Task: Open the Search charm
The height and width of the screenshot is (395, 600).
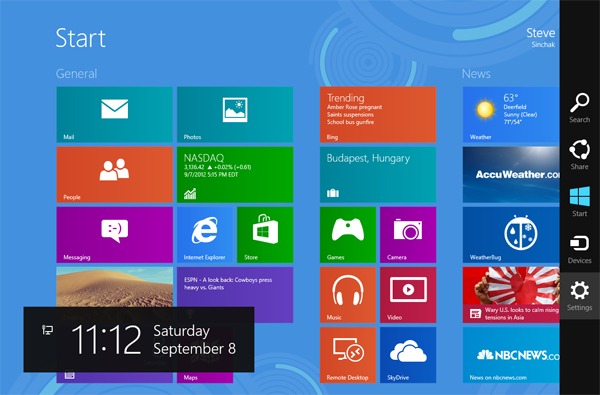Action: click(579, 108)
